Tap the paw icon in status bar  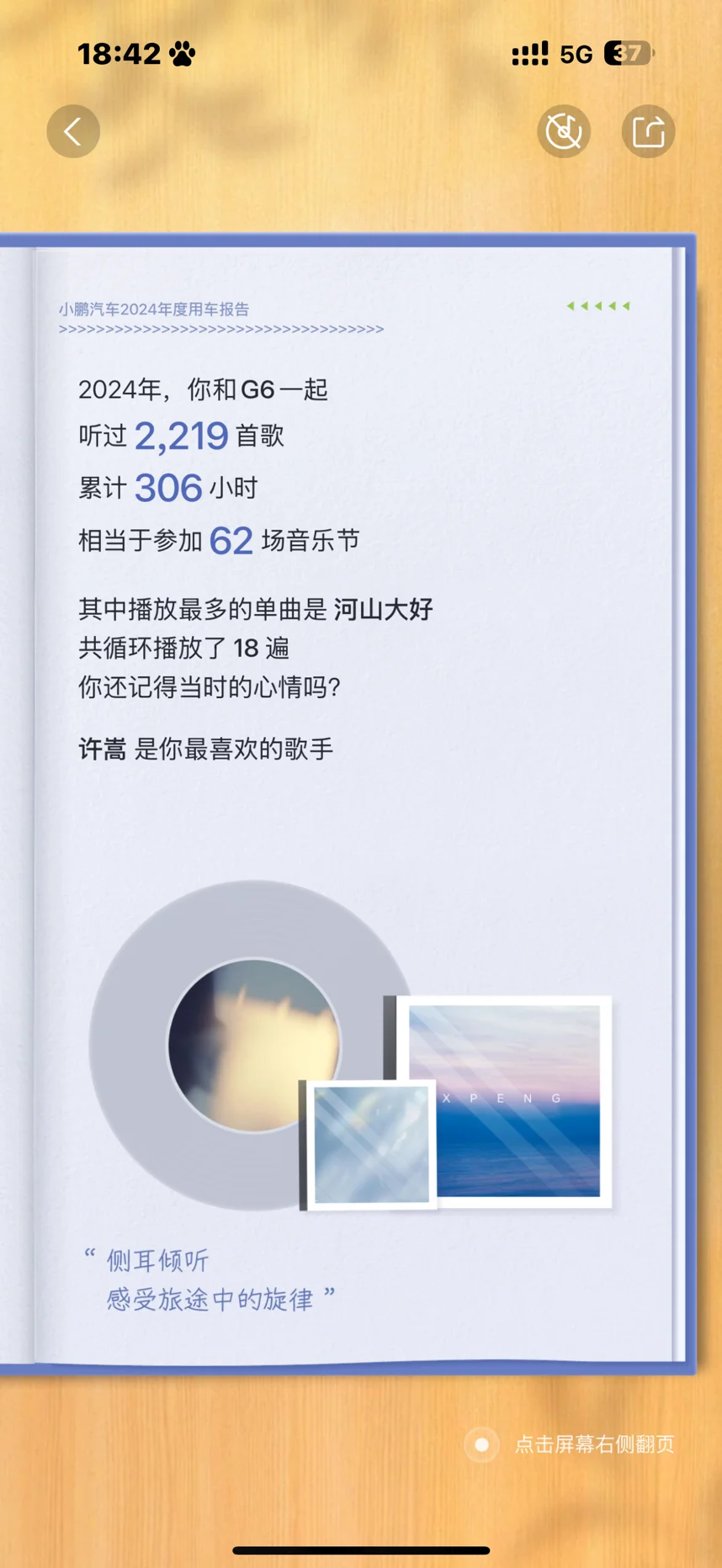pyautogui.click(x=182, y=55)
